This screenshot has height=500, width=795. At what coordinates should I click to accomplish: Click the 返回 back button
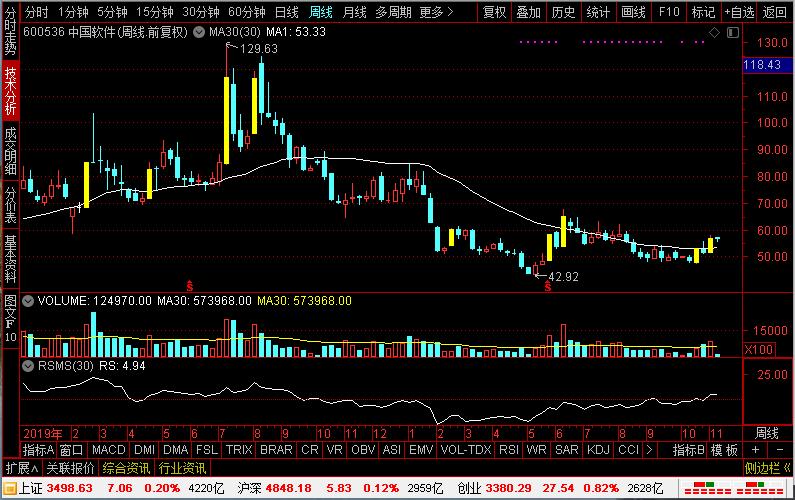coord(775,12)
